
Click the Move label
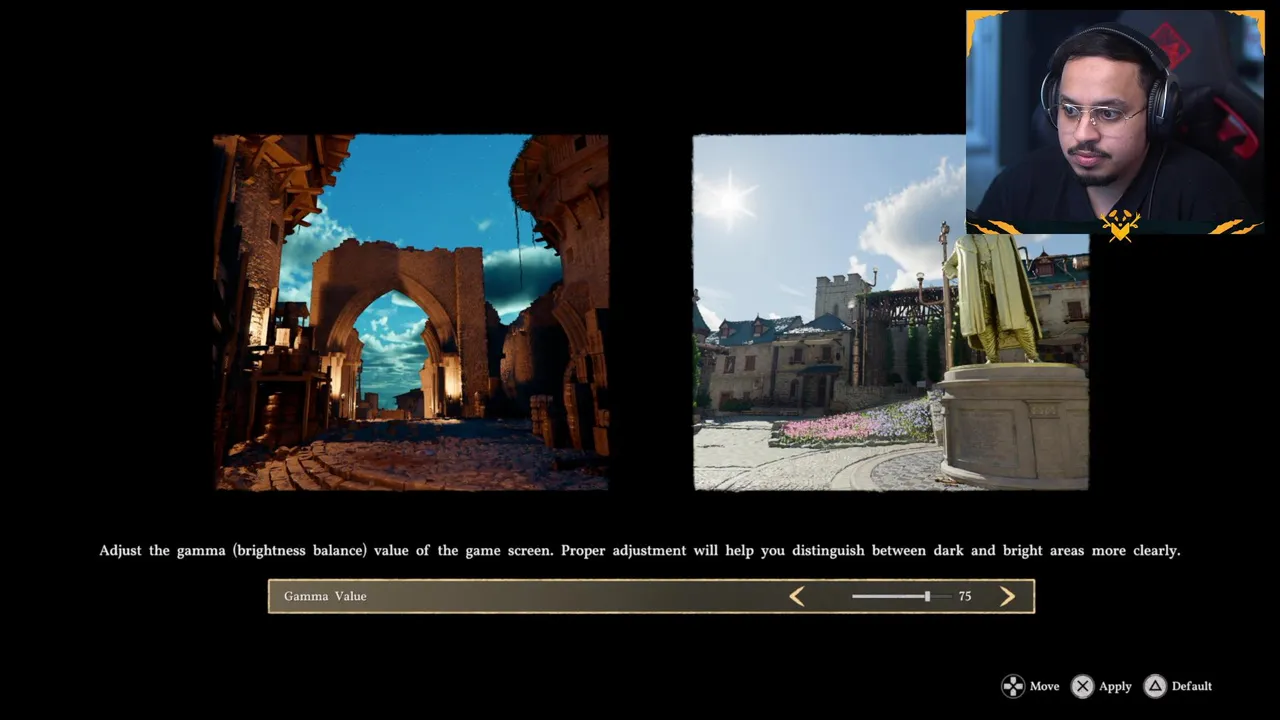pos(1044,686)
